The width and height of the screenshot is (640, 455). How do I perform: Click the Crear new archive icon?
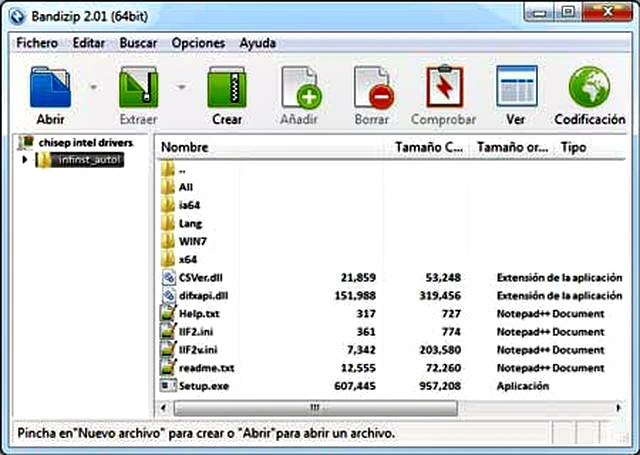[227, 87]
